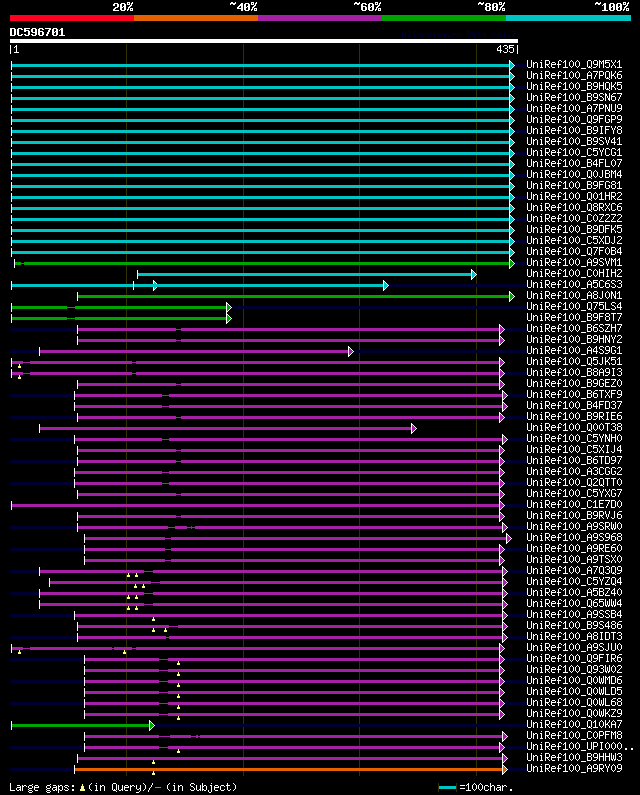Click the green ~80% identity legend segment
This screenshot has height=795, width=640.
(x=444, y=18)
